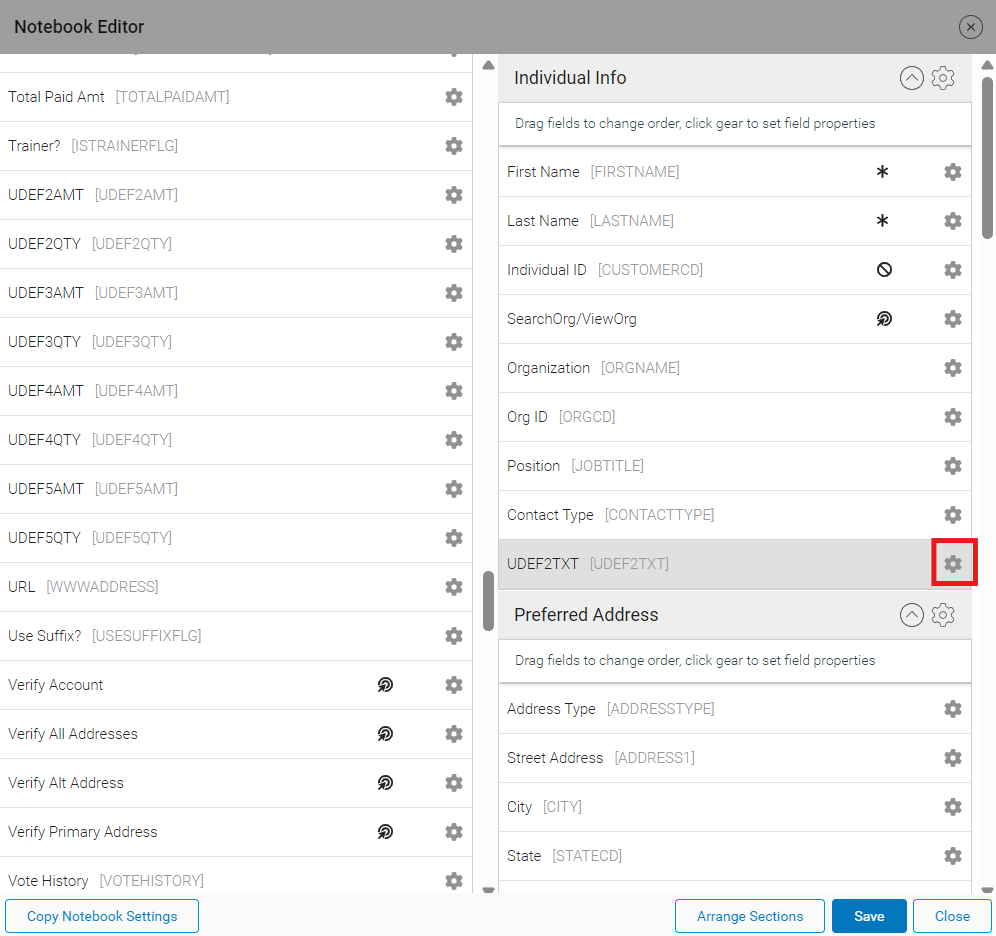Viewport: 996px width, 936px height.
Task: Click the left panel scrollbar thumb
Action: [488, 600]
